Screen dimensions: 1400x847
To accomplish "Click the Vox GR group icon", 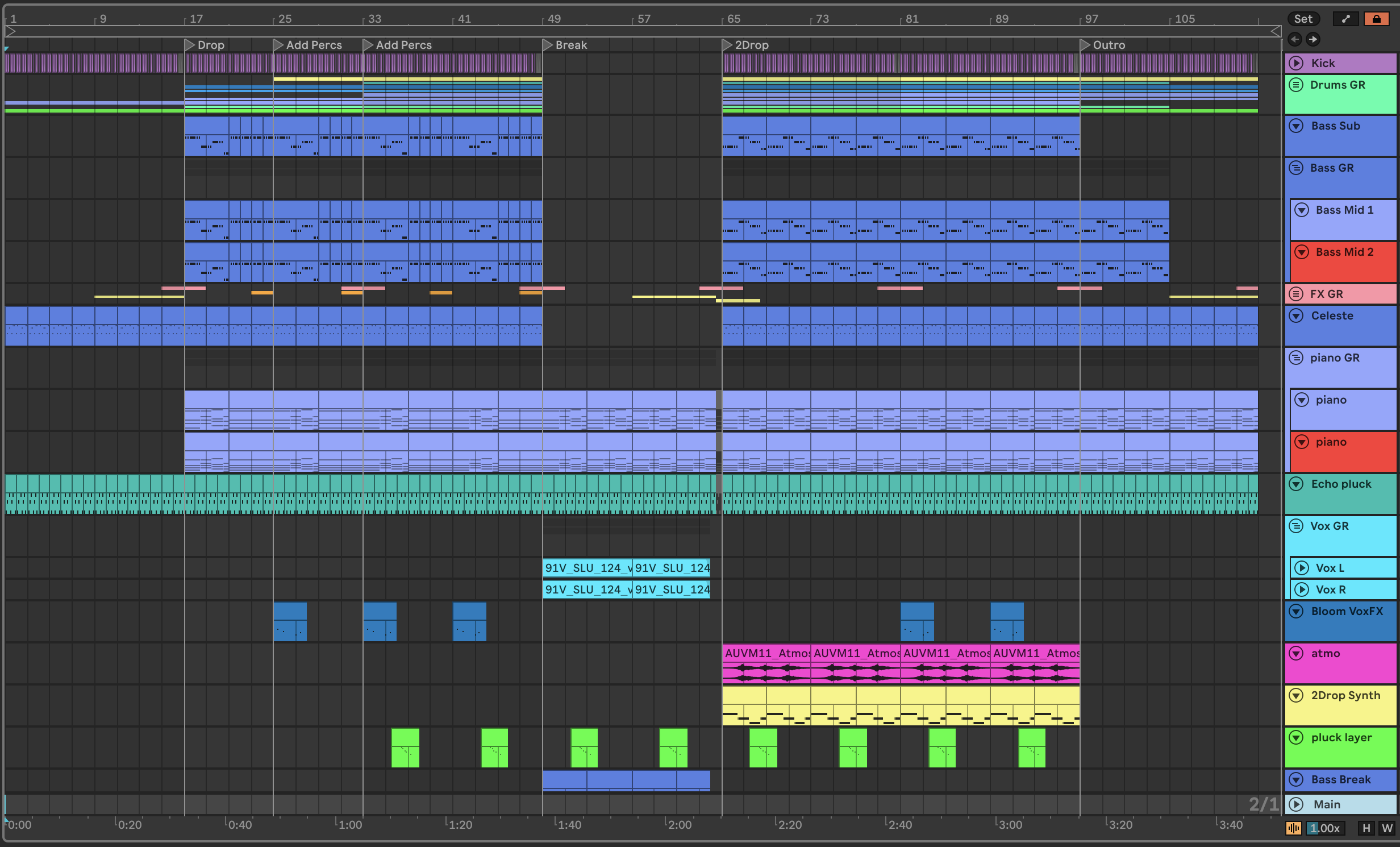I will [x=1296, y=526].
